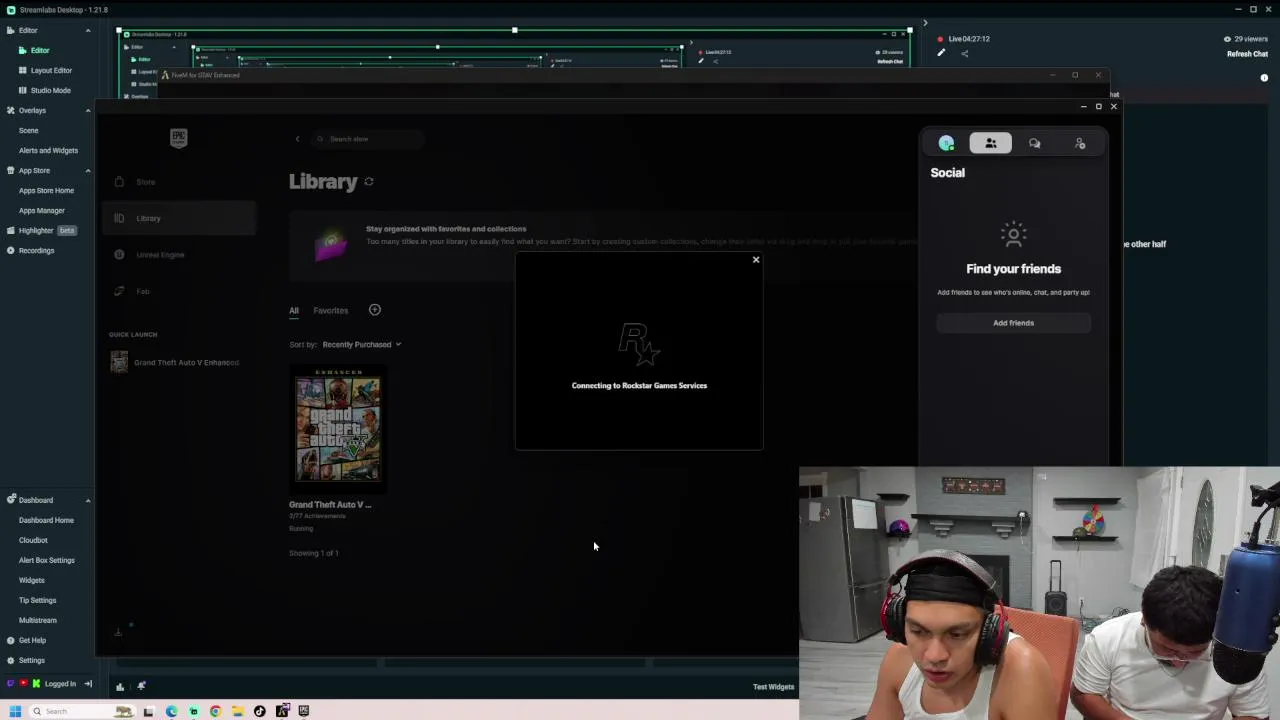Collapse the Editor section chevron

(x=88, y=31)
